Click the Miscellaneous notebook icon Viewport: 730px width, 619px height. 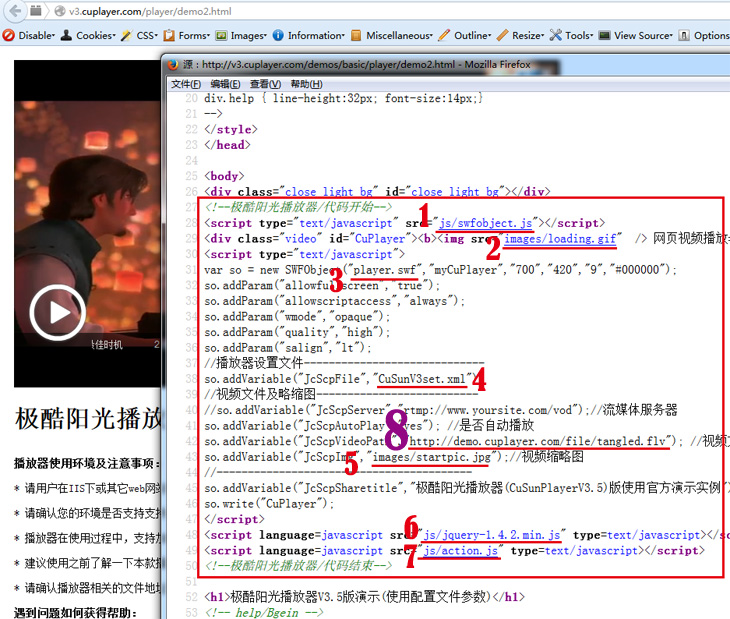pyautogui.click(x=356, y=35)
